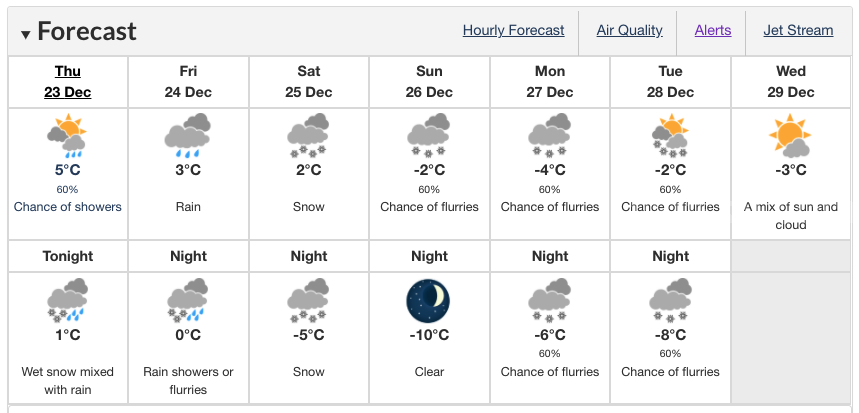Click Saturday night's snow icon

308,301
